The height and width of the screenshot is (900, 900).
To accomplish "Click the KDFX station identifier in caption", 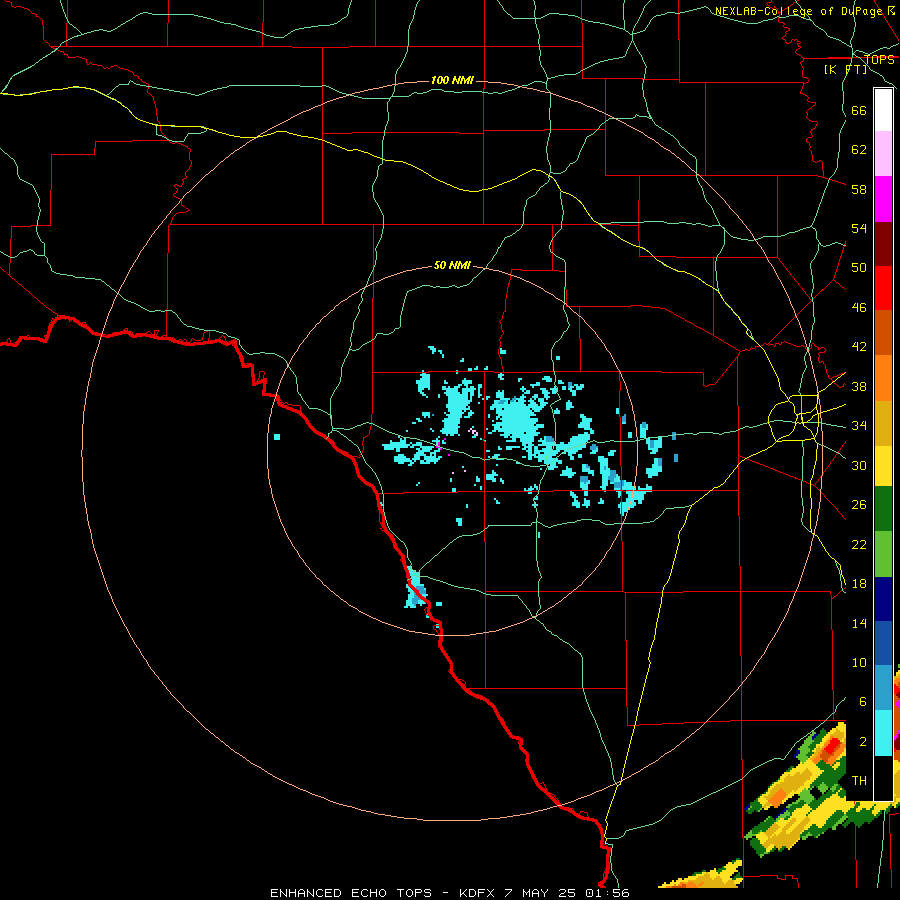I will pyautogui.click(x=479, y=893).
